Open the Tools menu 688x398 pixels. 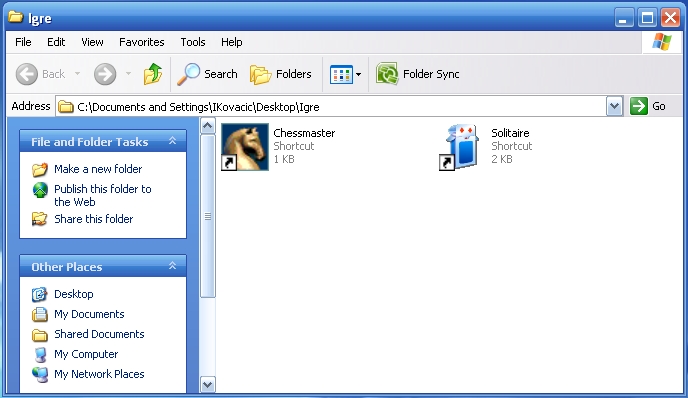[193, 42]
